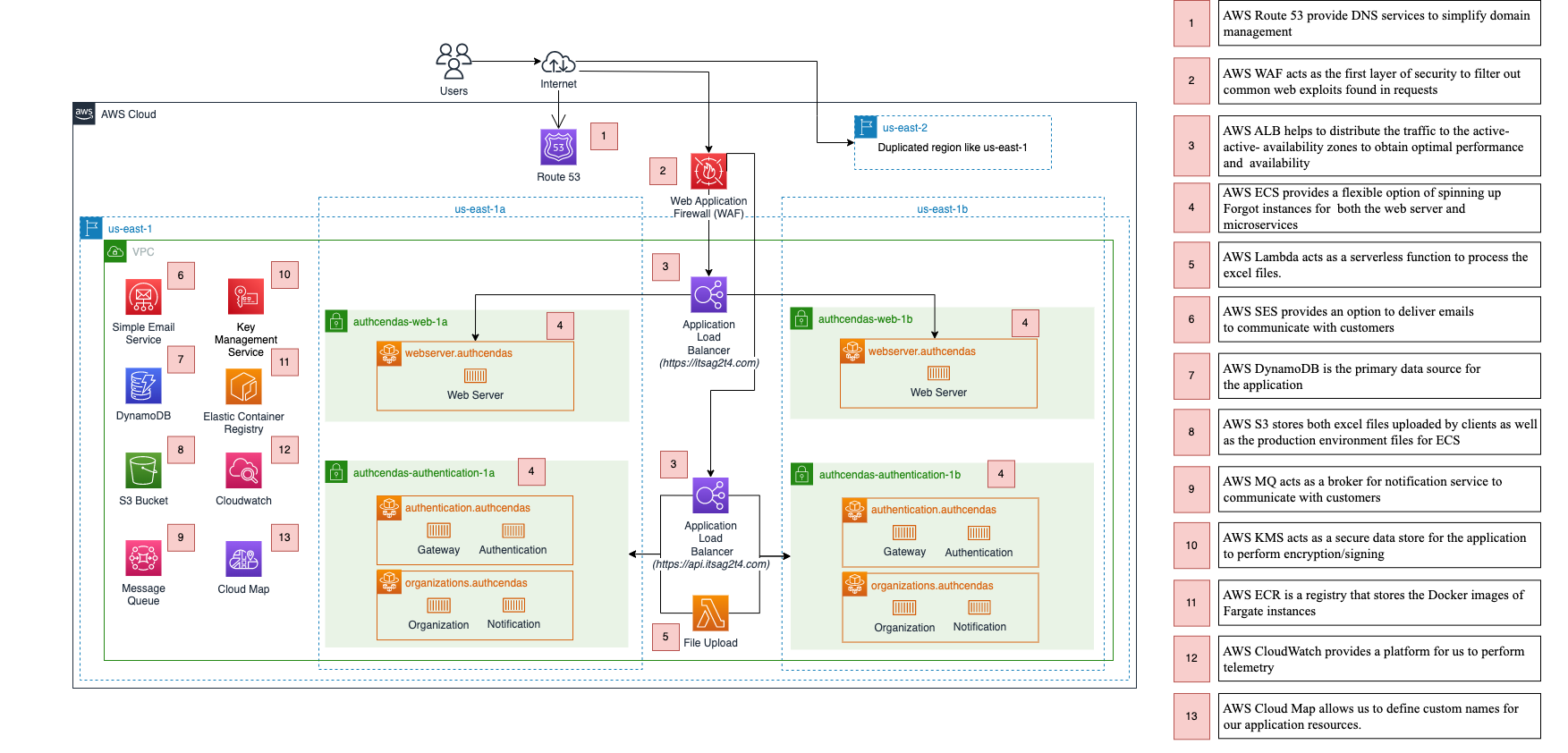Click the 'us-east-1a' availability zone label
Image resolution: width=1568 pixels, height=753 pixels.
point(480,209)
